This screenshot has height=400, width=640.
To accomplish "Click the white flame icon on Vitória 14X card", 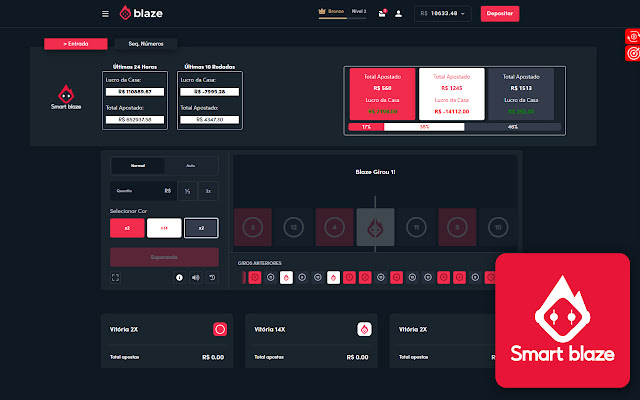I will [364, 329].
